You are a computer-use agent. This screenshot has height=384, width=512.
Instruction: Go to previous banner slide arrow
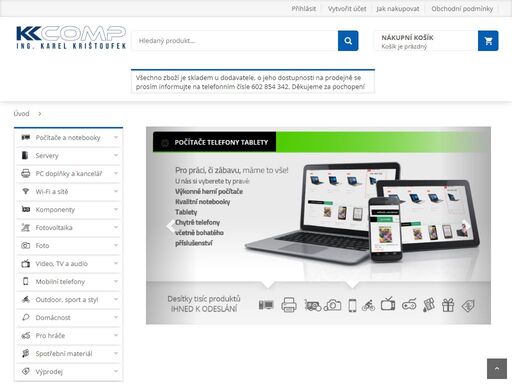point(171,226)
